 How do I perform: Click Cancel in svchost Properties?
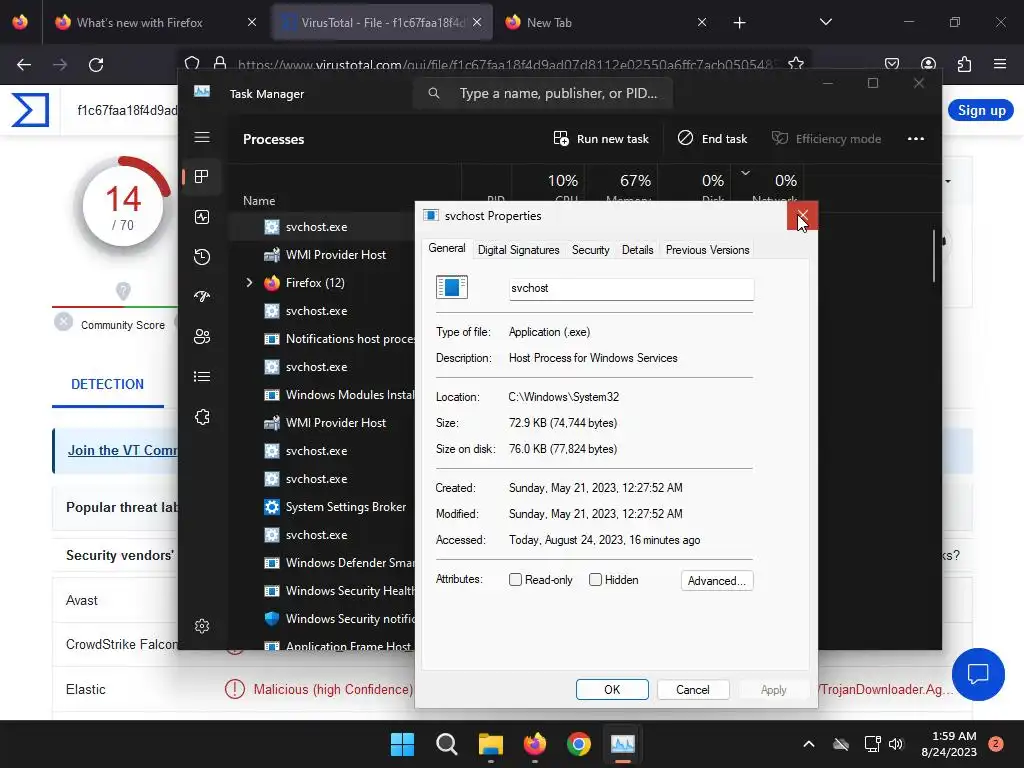click(x=693, y=690)
